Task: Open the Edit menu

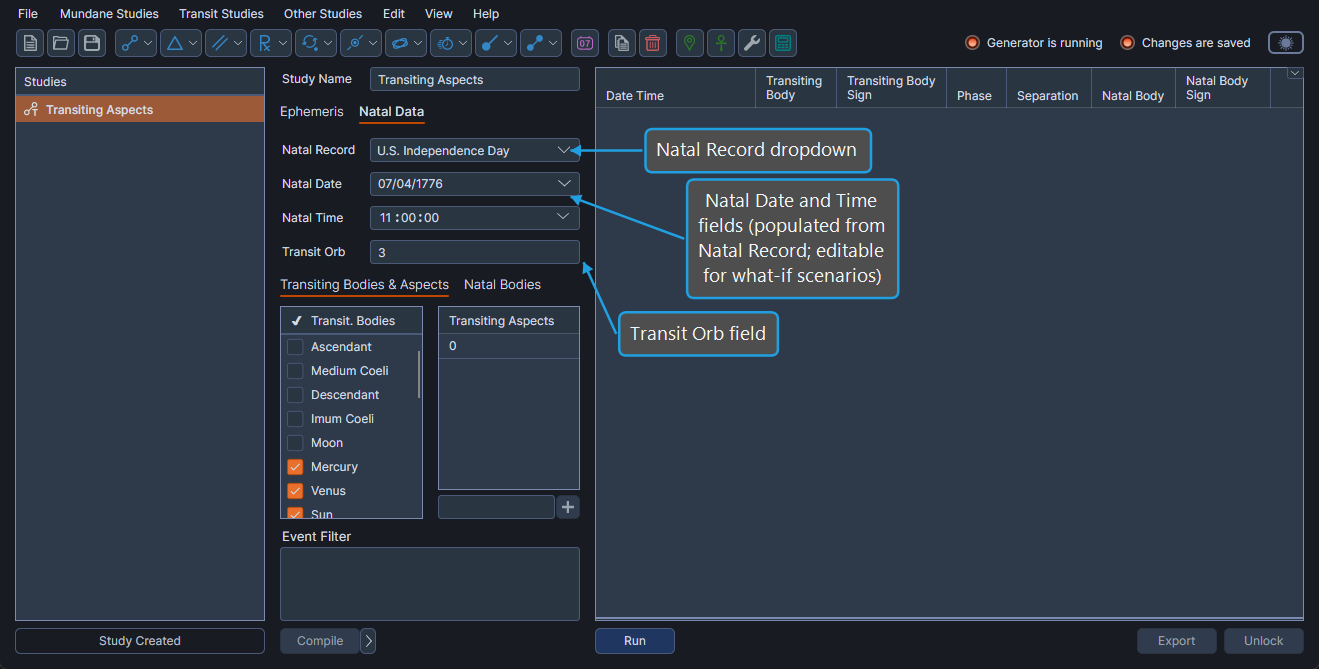Action: coord(394,14)
